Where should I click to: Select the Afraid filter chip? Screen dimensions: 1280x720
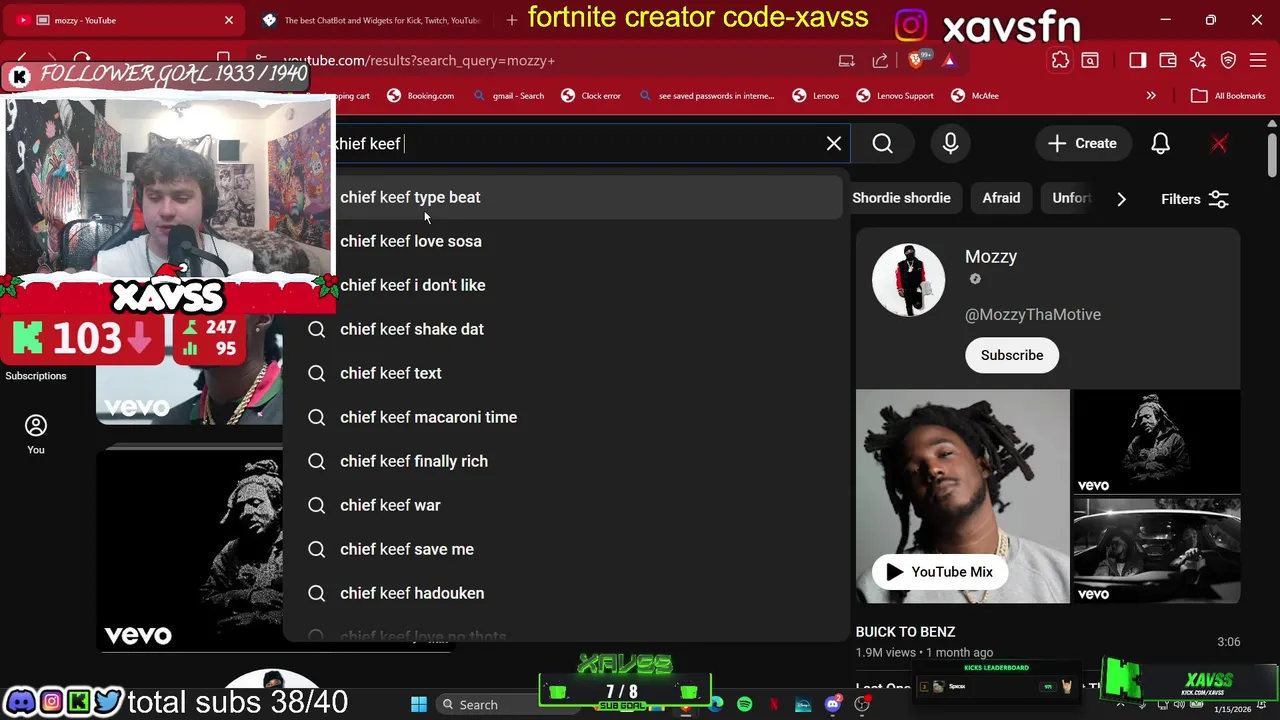click(x=1001, y=198)
